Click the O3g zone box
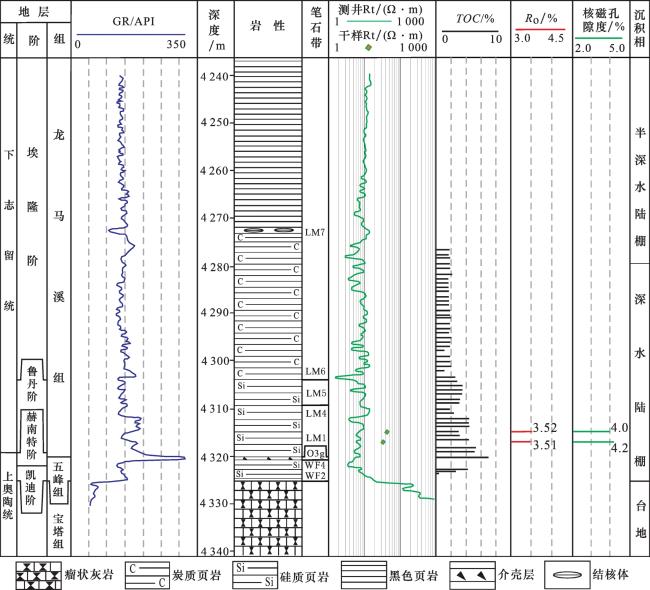Image resolution: width=650 pixels, height=590 pixels. click(x=316, y=454)
